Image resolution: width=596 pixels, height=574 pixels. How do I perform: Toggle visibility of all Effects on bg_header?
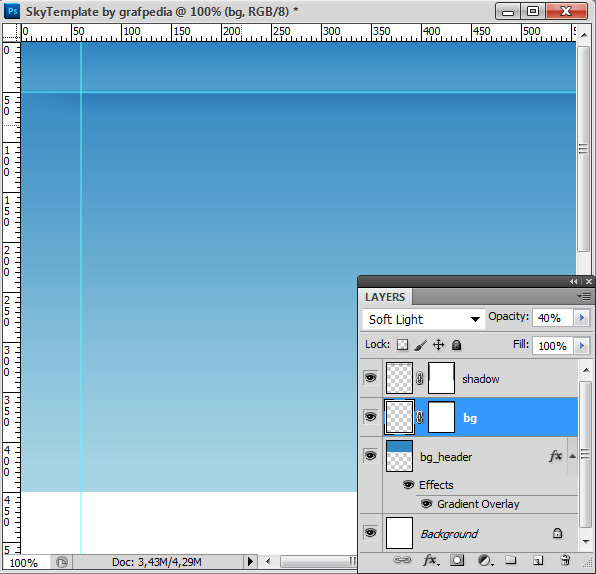pyautogui.click(x=408, y=485)
